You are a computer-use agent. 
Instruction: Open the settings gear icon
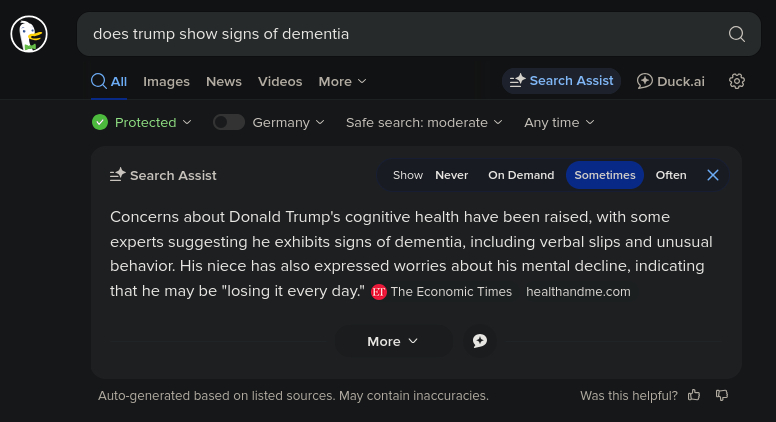pyautogui.click(x=737, y=81)
